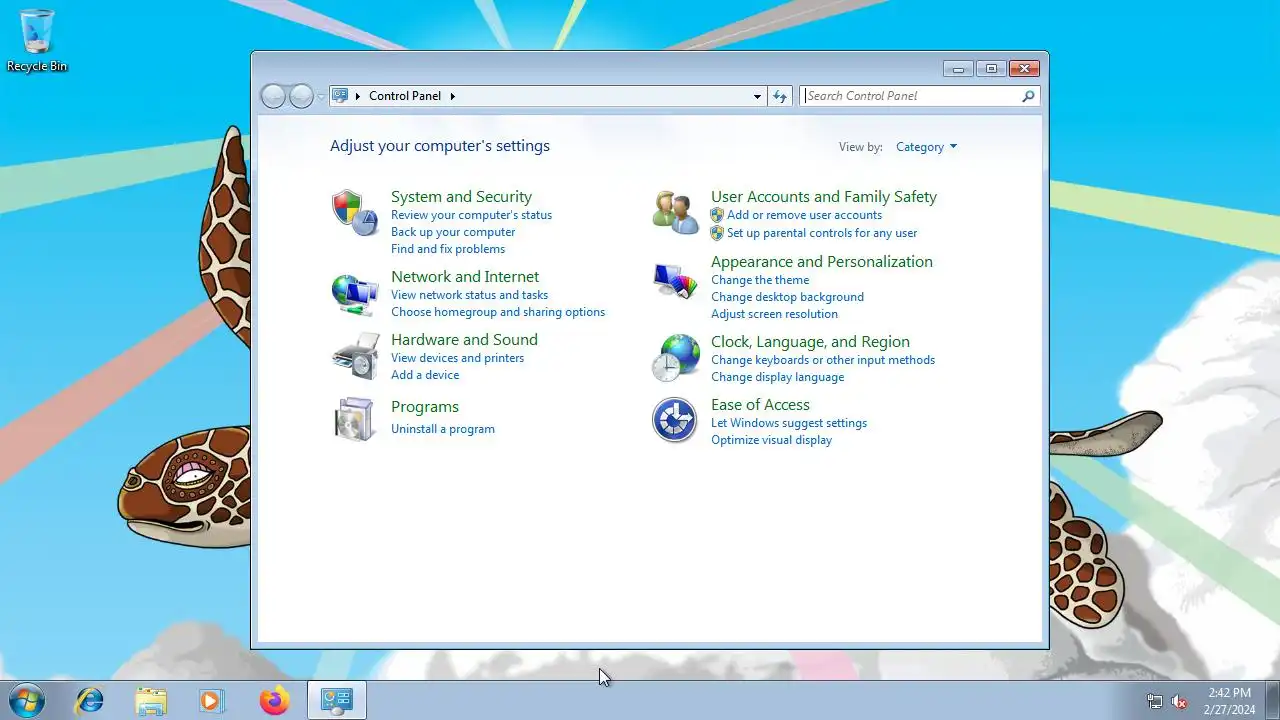1280x720 pixels.
Task: Open the Ease of Access heading
Action: point(760,405)
